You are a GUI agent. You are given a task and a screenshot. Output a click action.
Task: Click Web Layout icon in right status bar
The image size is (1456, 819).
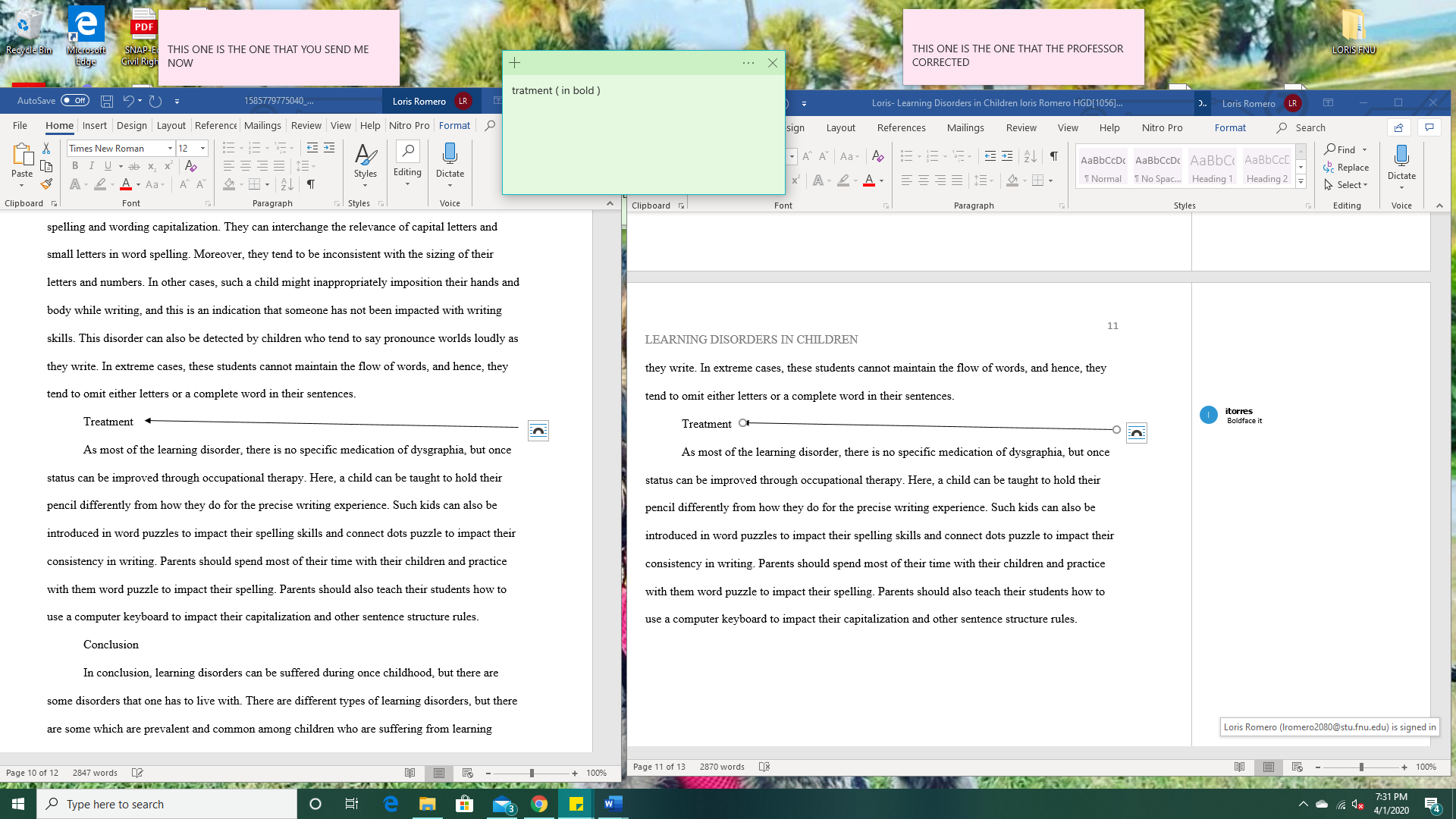(1297, 767)
